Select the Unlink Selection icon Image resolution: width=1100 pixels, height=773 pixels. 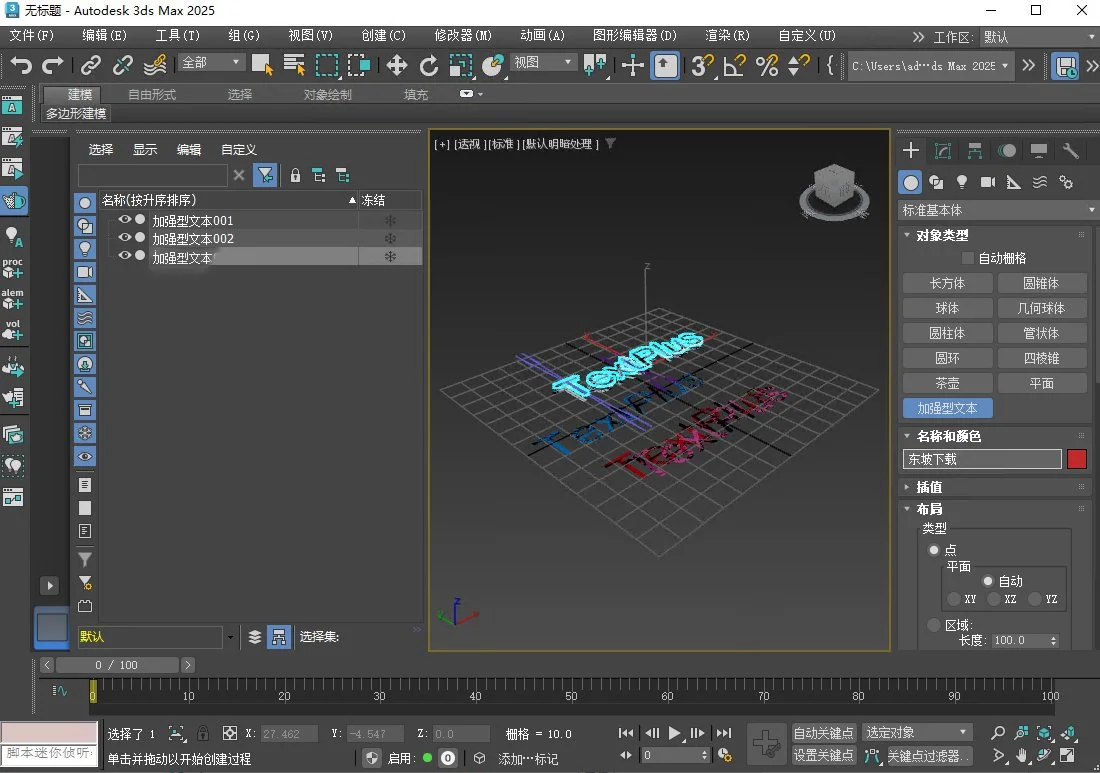coord(123,65)
